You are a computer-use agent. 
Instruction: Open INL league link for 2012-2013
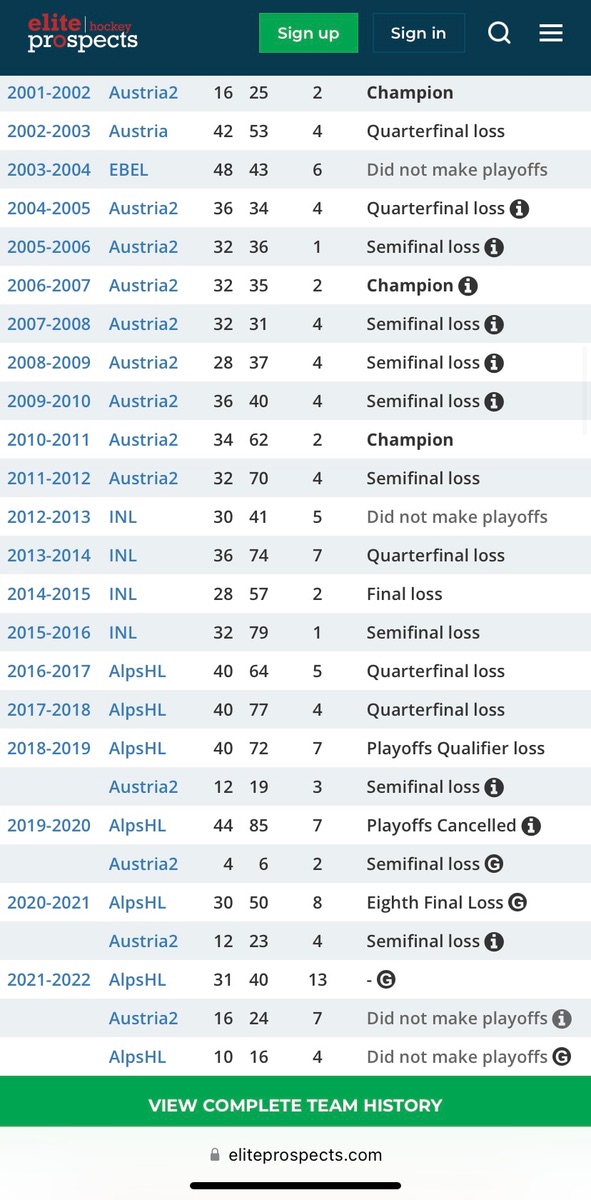tap(123, 517)
